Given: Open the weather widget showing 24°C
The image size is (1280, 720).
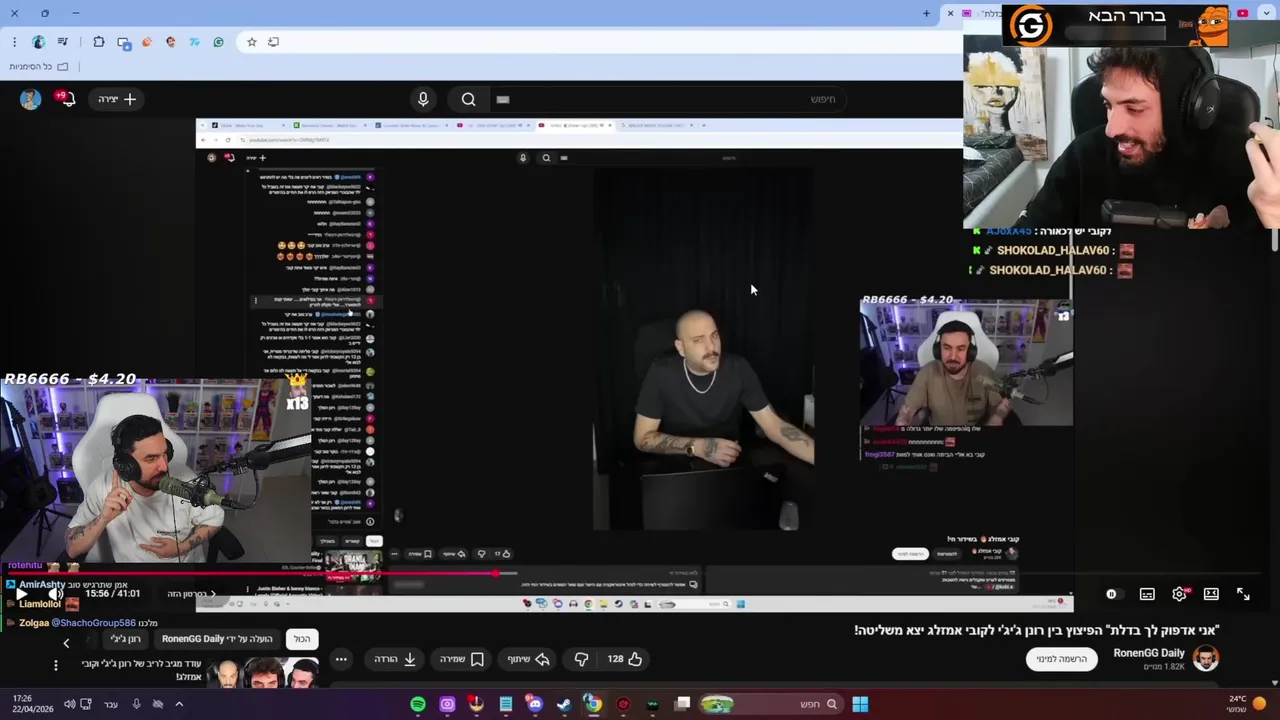Looking at the screenshot, I should (1246, 704).
